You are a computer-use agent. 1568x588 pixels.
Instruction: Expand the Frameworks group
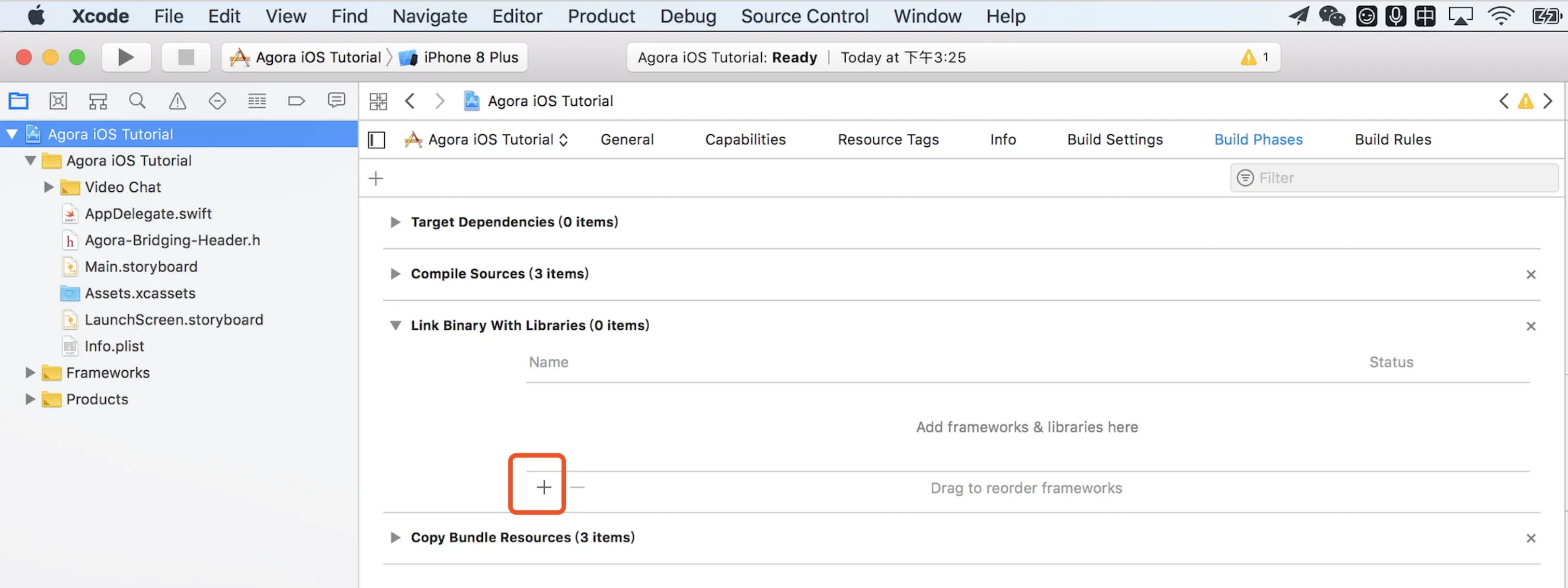[30, 372]
